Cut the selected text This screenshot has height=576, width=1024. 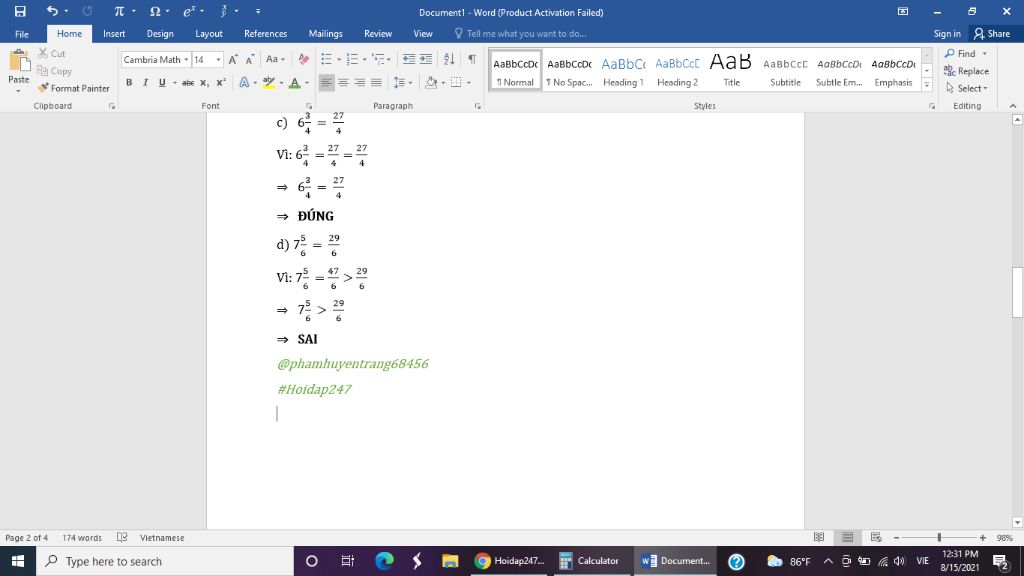[x=52, y=54]
